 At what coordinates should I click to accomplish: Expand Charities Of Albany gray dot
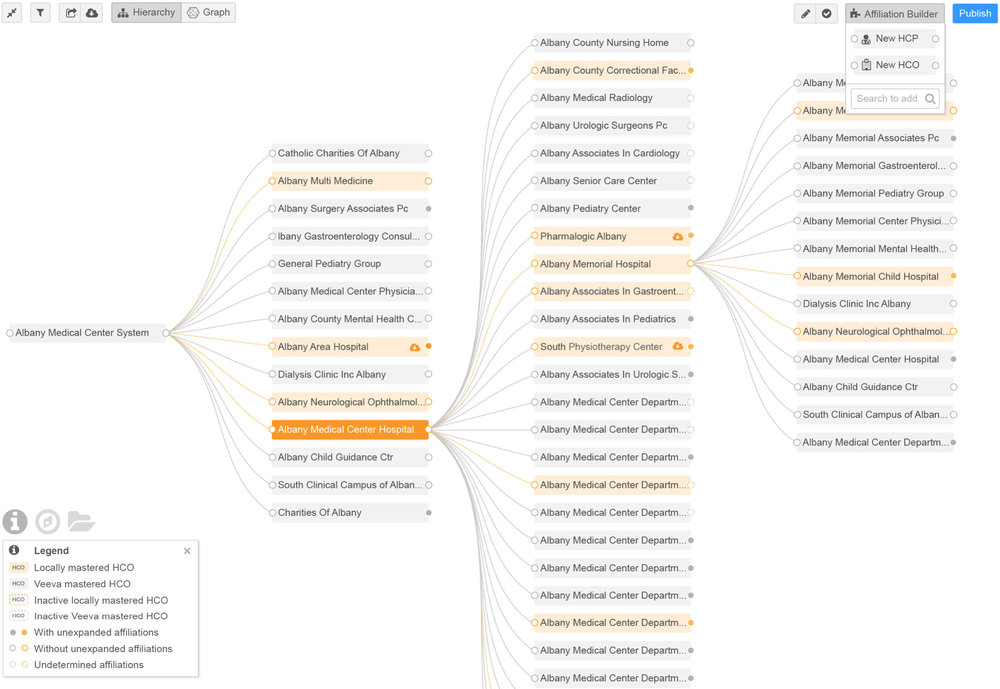(429, 513)
